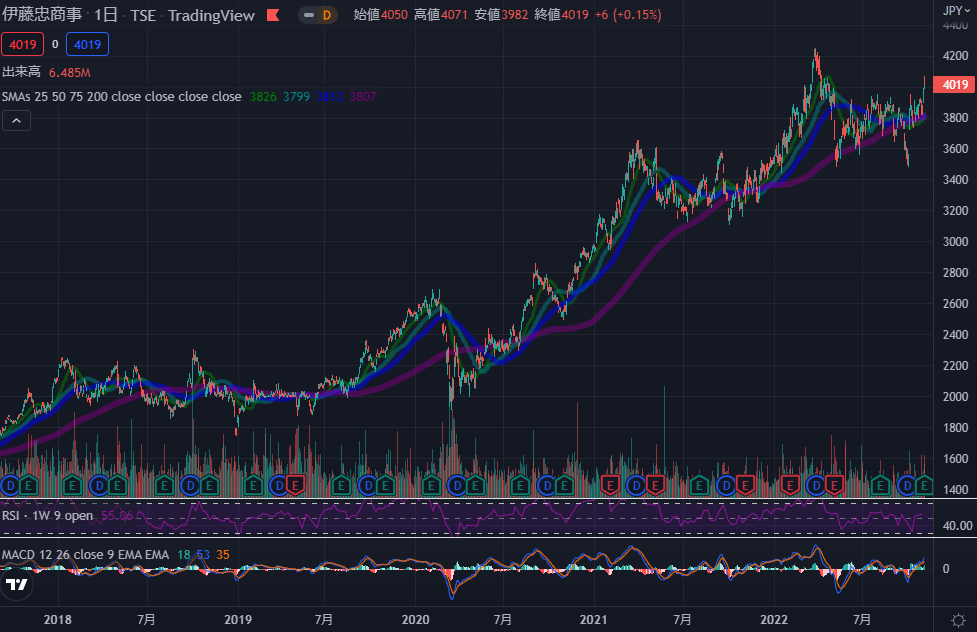Collapse the indicator legend with chevron

(x=16, y=121)
